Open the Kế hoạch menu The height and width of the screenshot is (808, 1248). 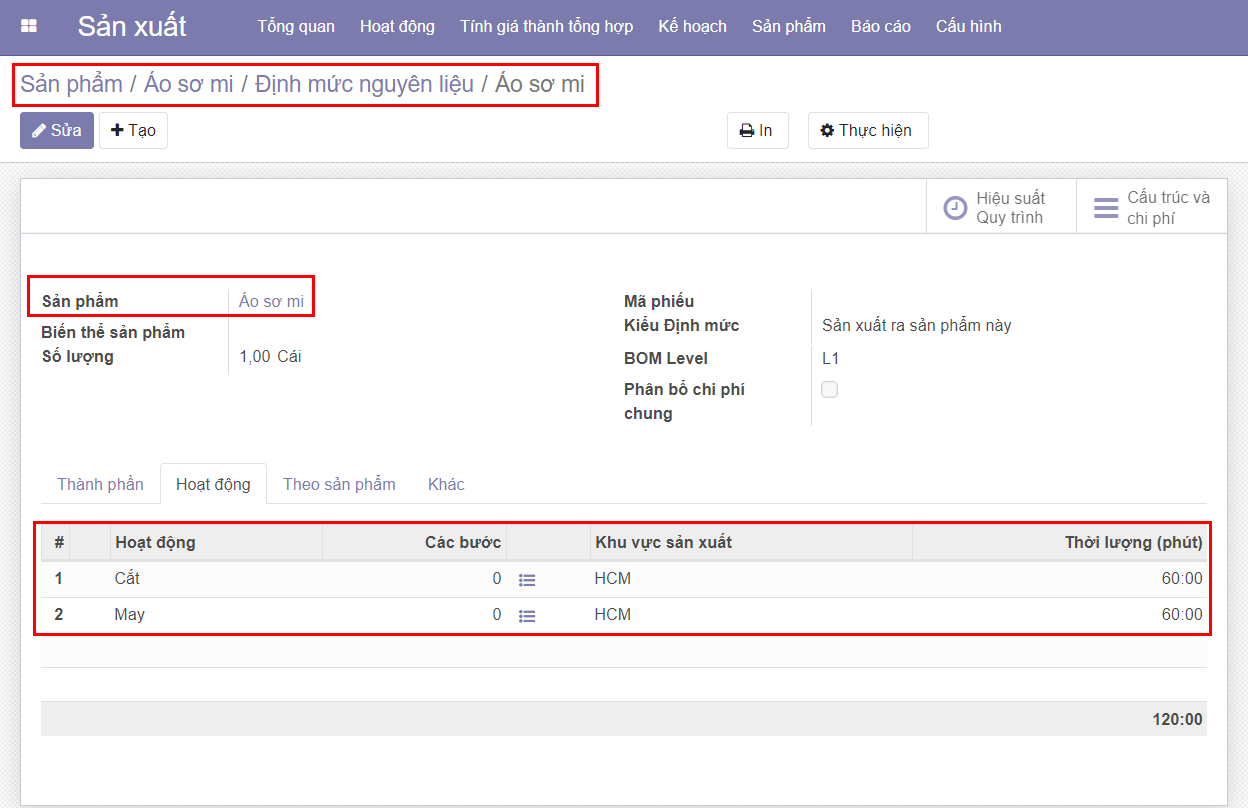(692, 27)
